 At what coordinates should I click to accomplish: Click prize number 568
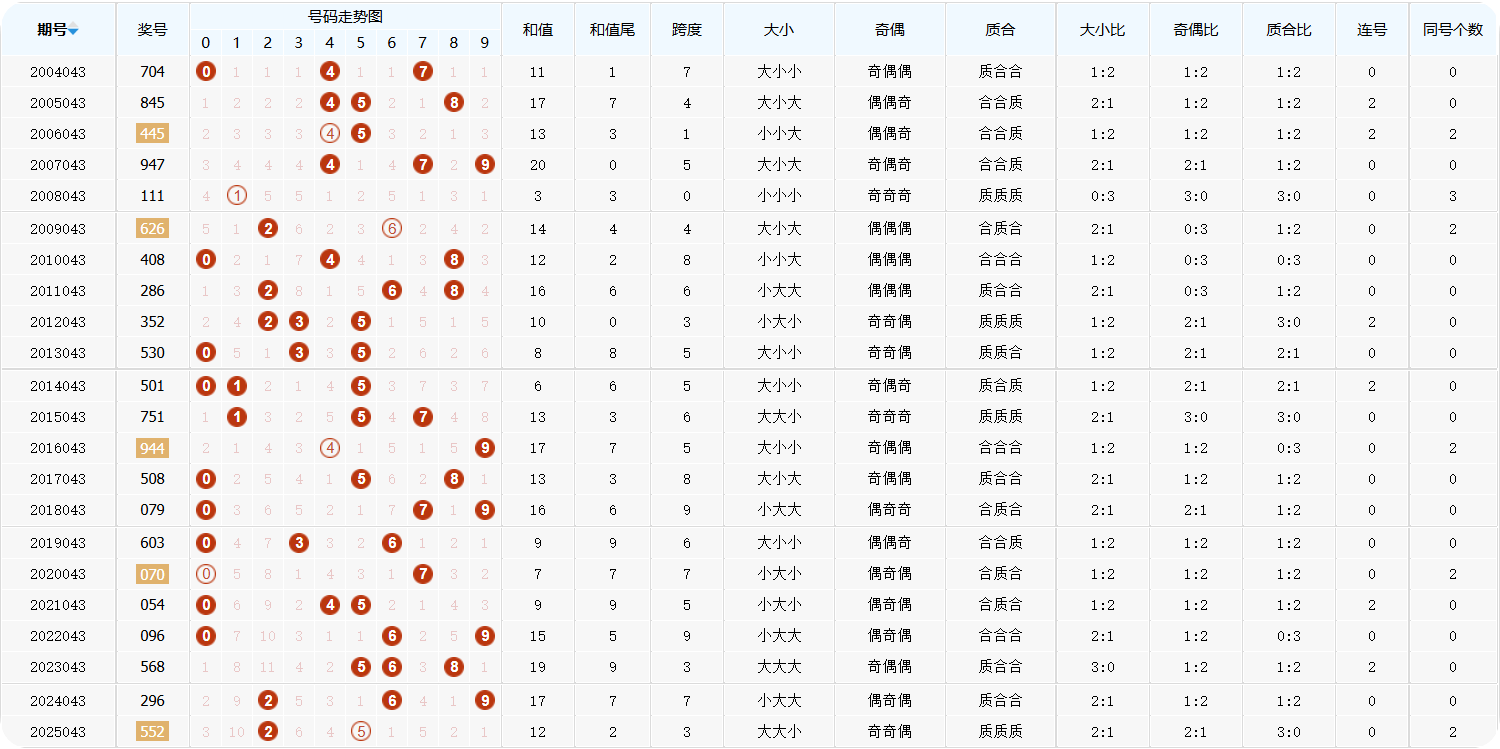coord(152,667)
